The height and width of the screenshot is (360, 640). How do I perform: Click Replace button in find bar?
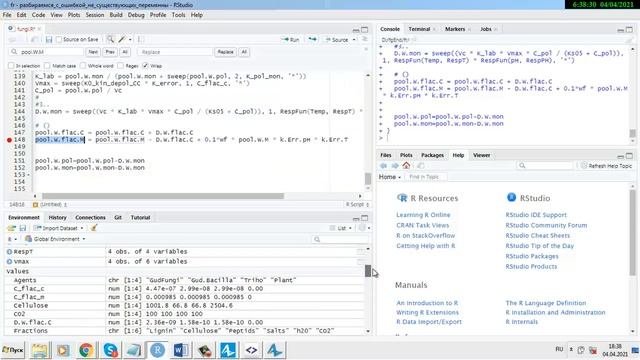point(225,52)
